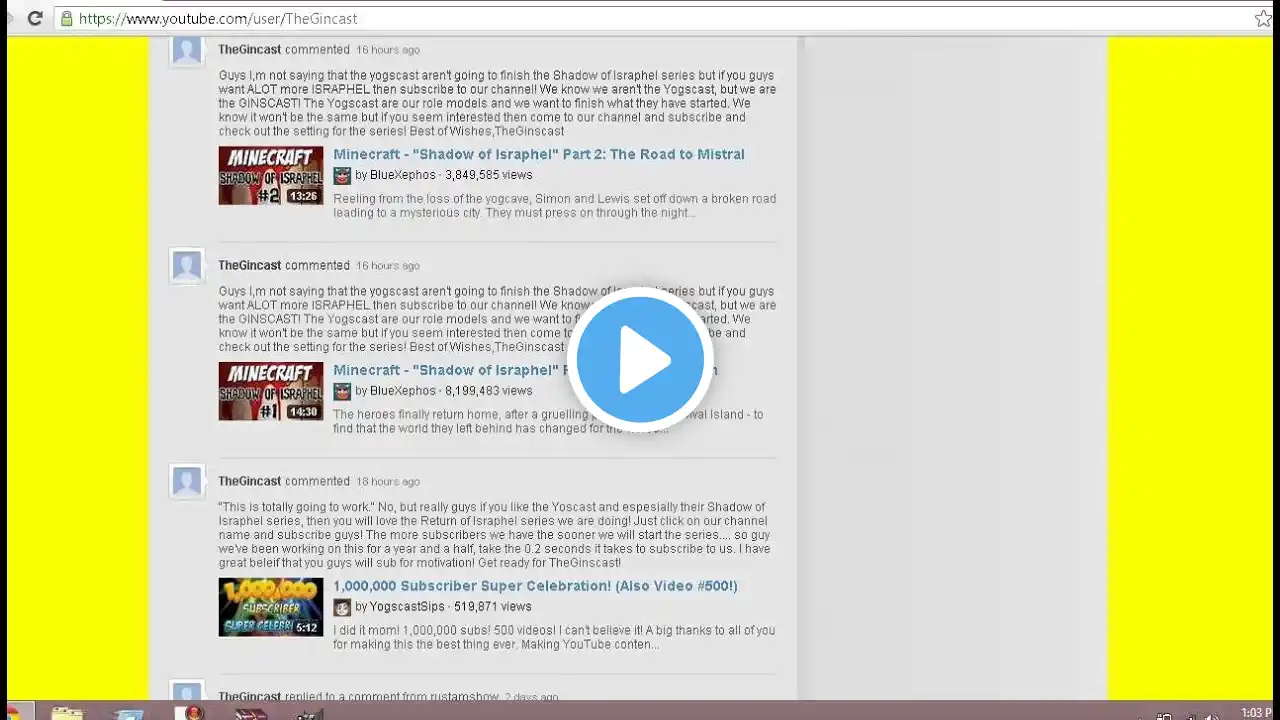Click the speaker volume icon in system tray
Viewport: 1280px width, 720px height.
(1212, 716)
